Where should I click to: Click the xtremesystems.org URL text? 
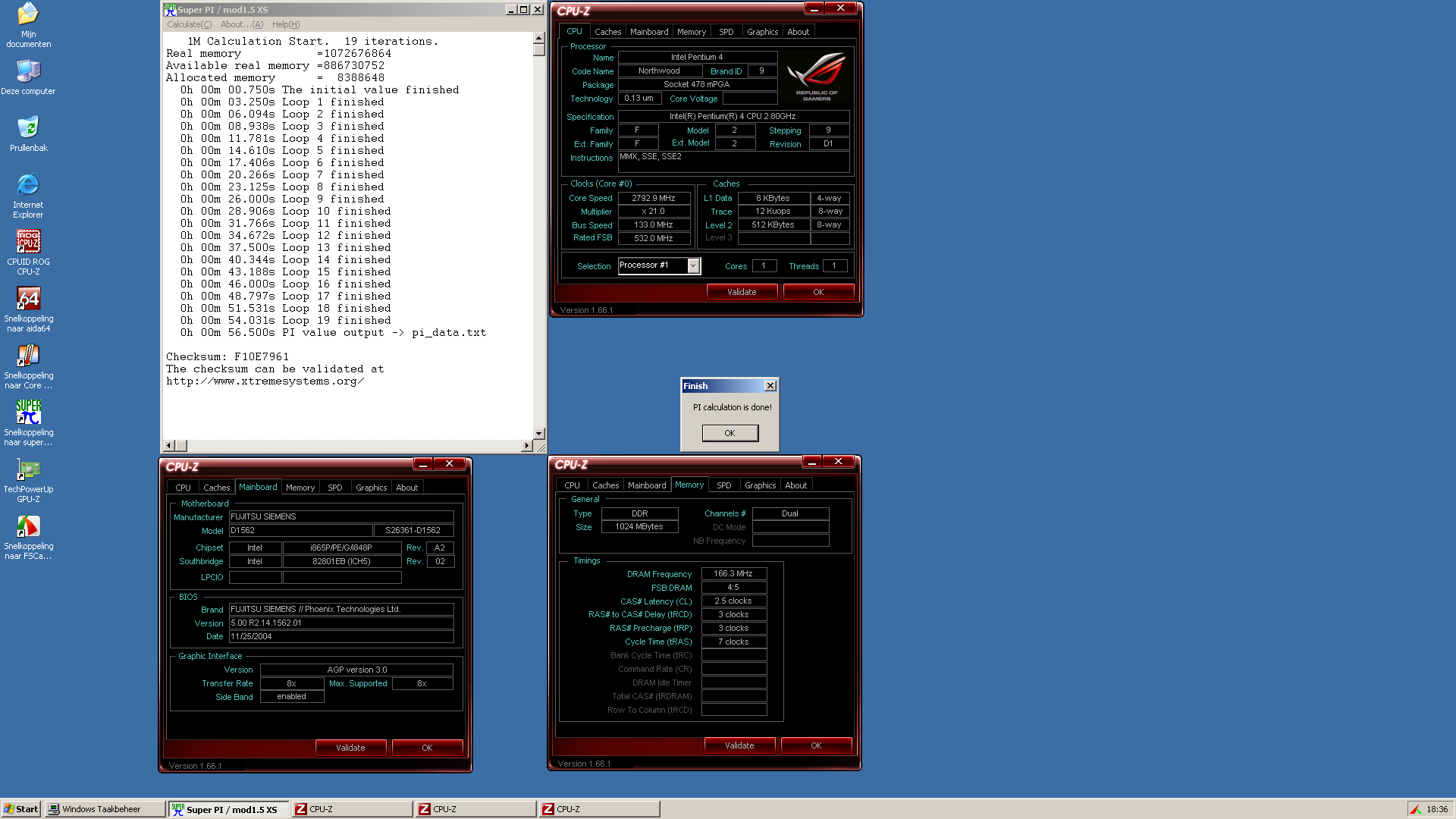point(265,381)
